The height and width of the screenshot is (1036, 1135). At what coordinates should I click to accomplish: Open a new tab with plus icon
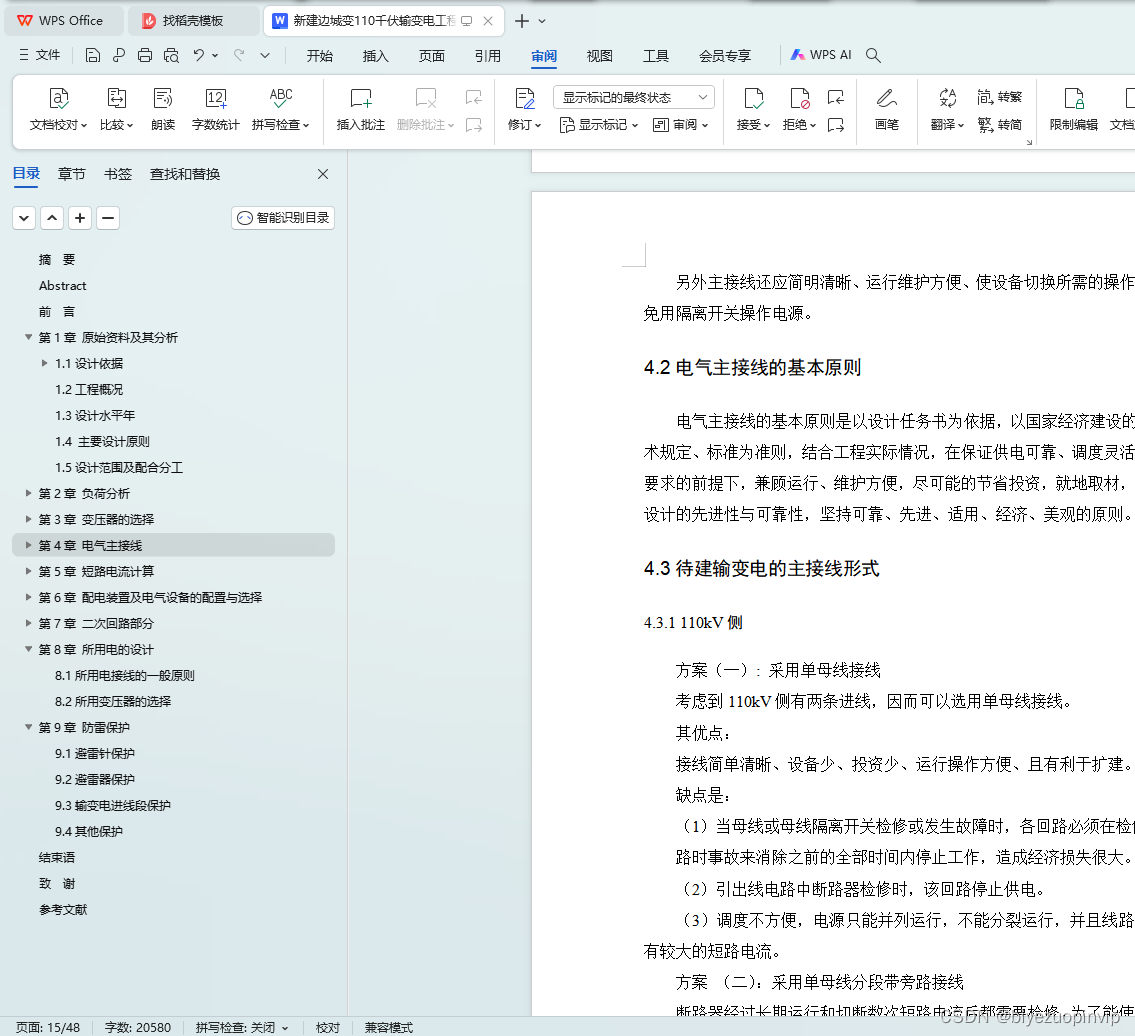(521, 21)
